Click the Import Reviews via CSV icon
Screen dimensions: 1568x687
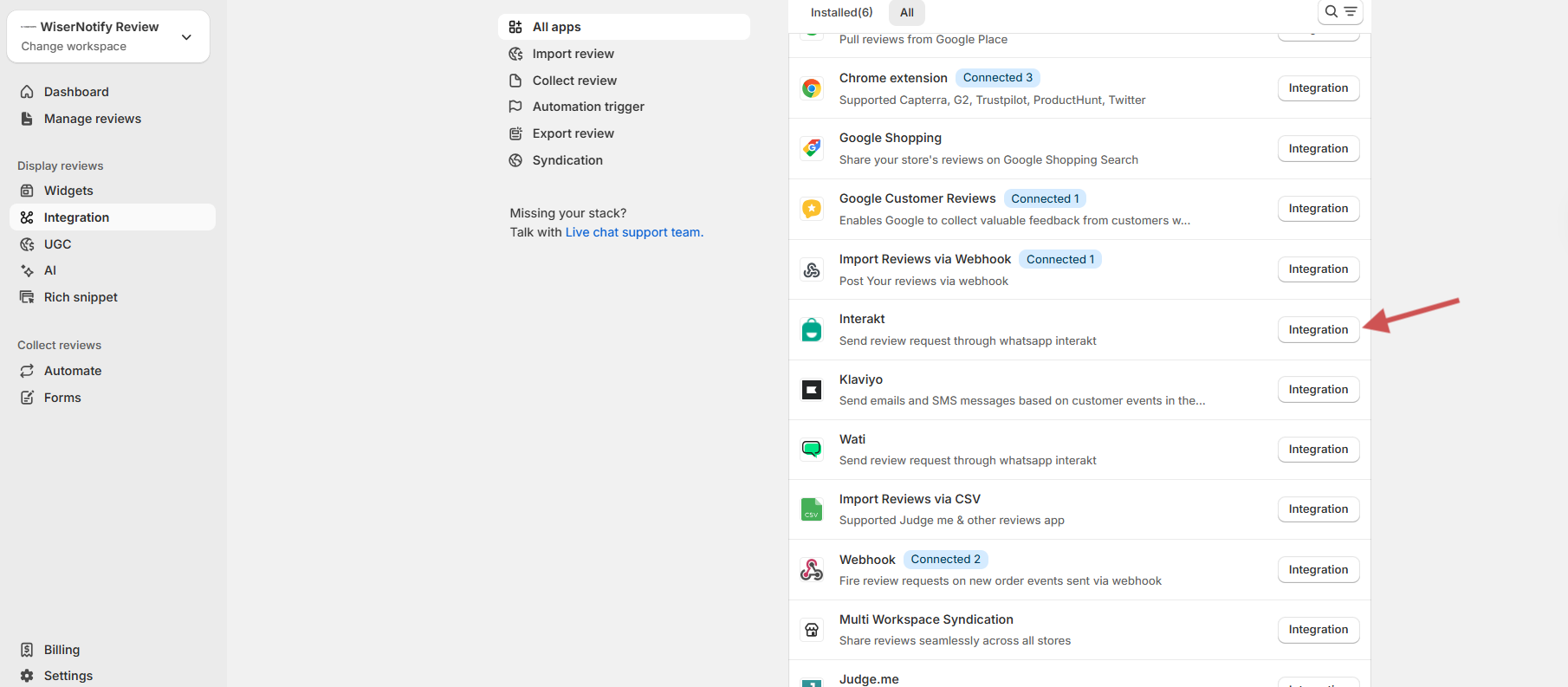812,509
